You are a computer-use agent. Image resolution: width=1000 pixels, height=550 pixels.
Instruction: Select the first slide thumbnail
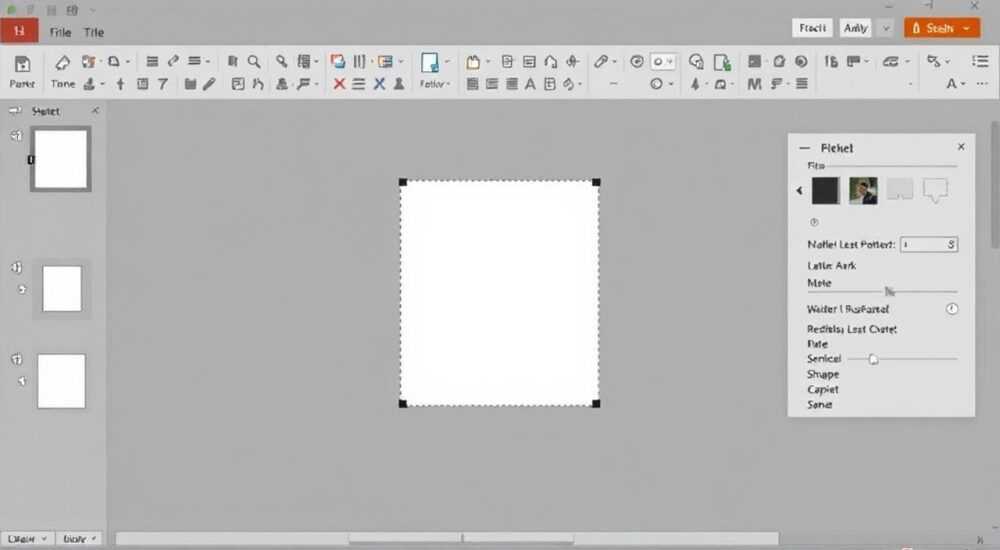point(61,159)
